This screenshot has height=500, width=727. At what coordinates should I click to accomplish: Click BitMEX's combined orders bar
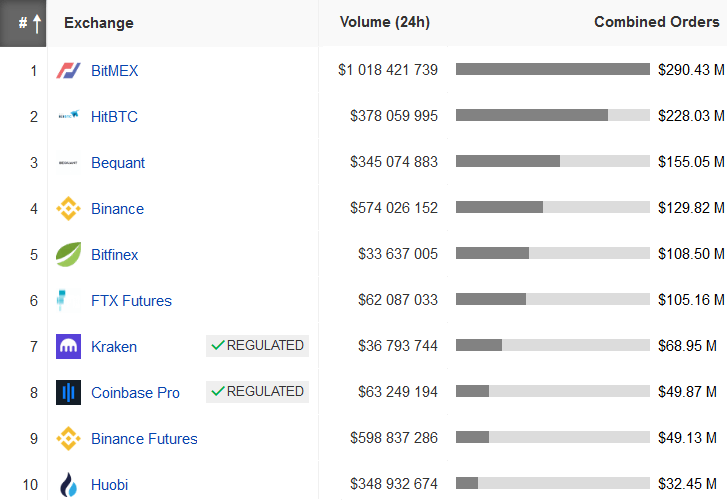coord(553,69)
